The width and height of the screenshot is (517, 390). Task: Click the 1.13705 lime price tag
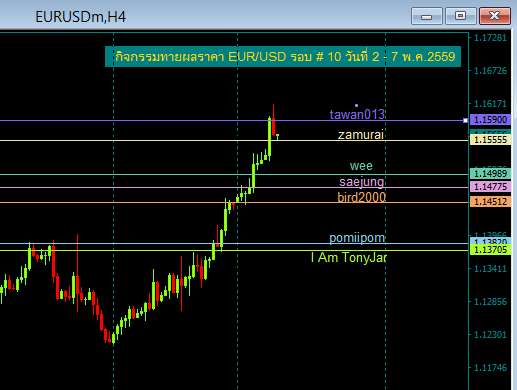click(x=490, y=250)
